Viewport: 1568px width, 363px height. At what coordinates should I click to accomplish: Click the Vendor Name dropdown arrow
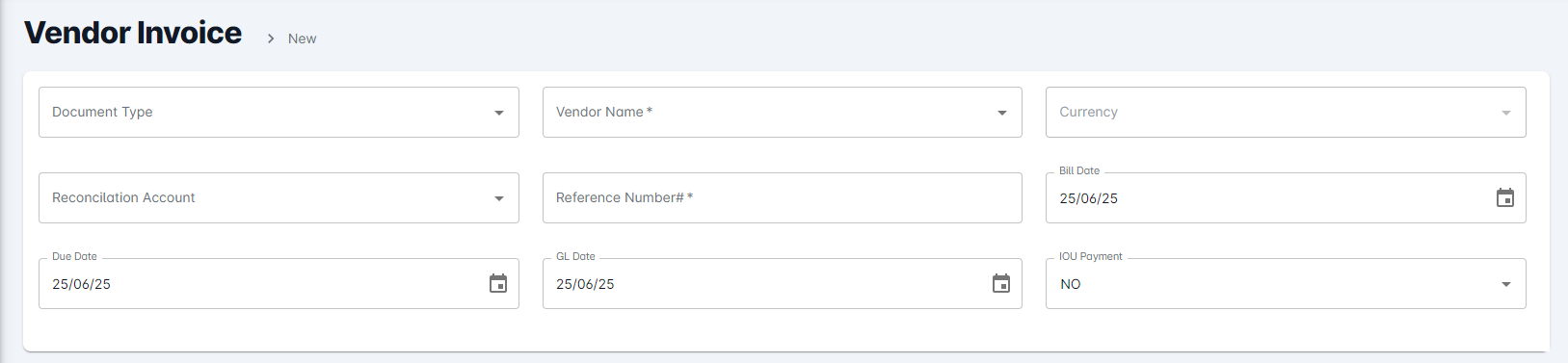(x=1002, y=113)
